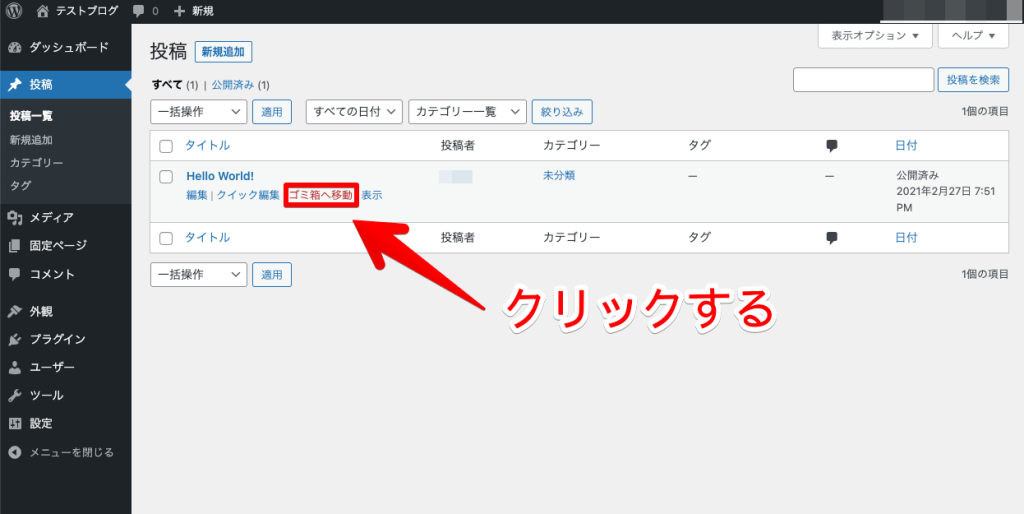Sort by 日付 in header row

point(906,146)
